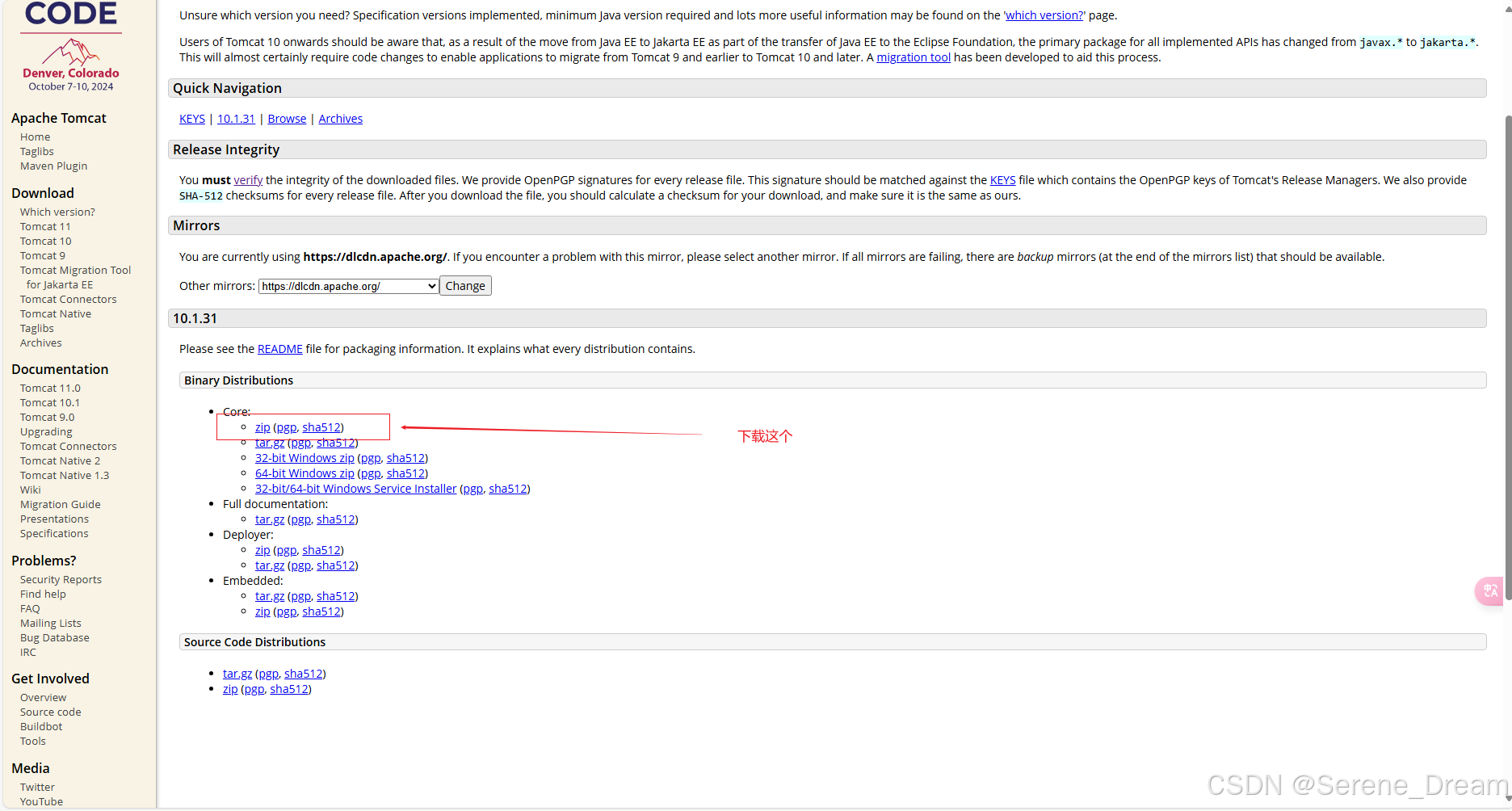Open Which version? in Download section
This screenshot has width=1512, height=811.
pyautogui.click(x=57, y=212)
